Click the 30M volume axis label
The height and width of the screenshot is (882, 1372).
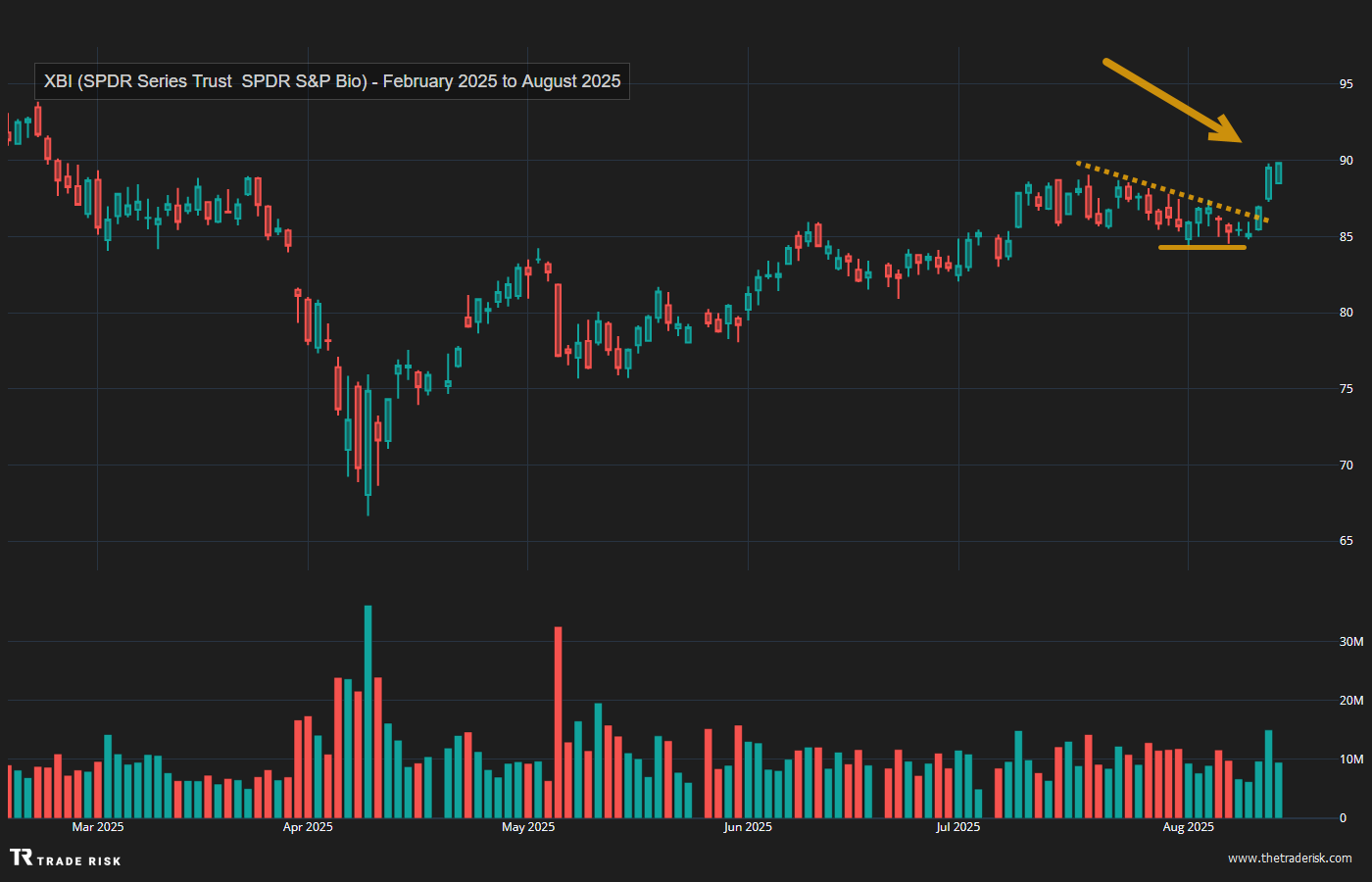point(1350,642)
